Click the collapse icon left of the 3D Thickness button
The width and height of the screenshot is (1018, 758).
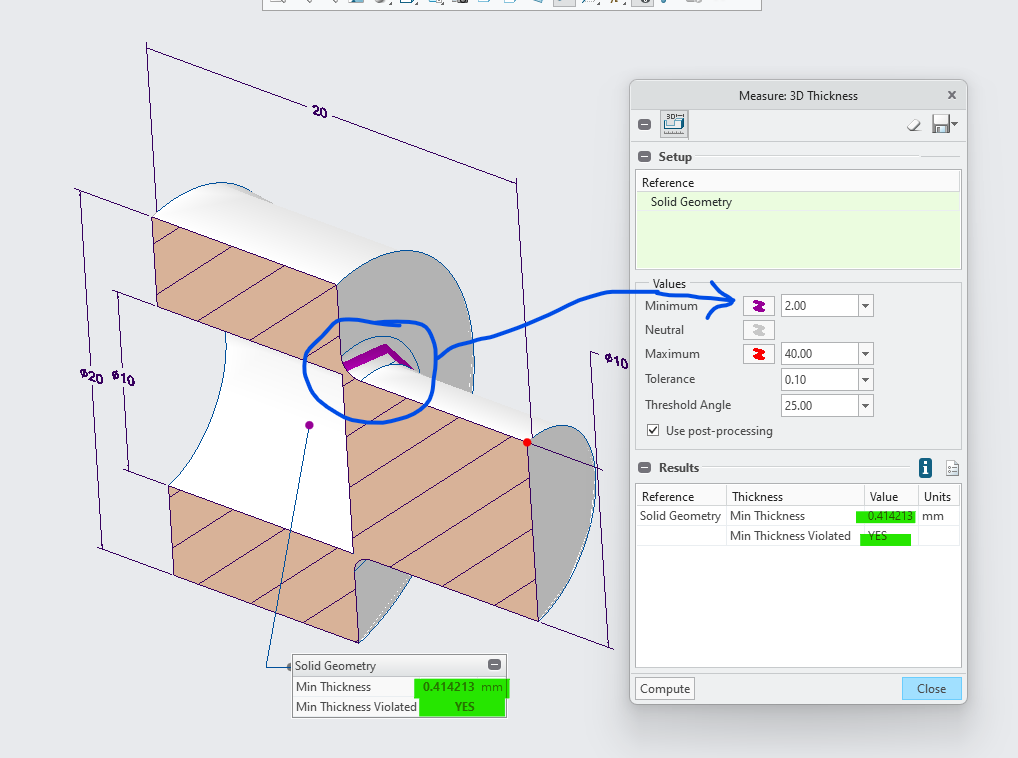point(644,124)
